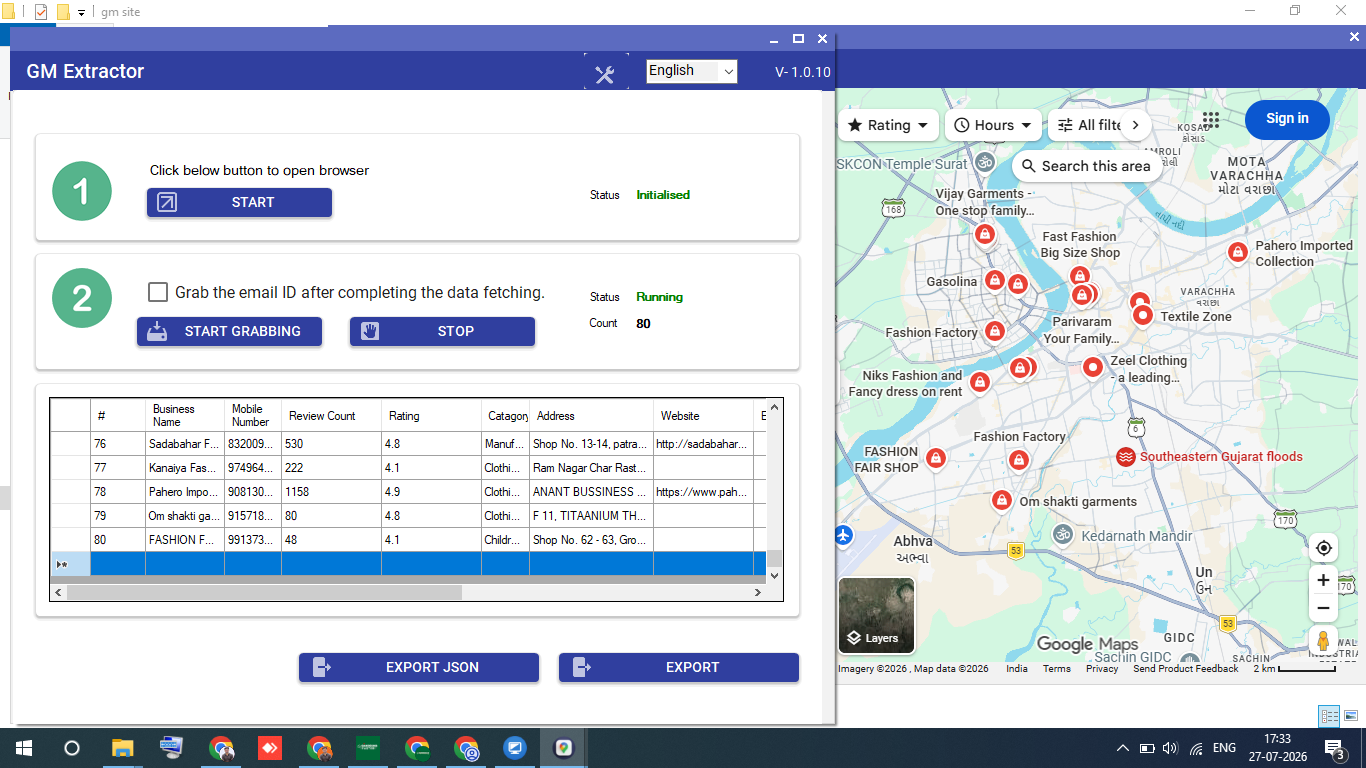Click the volume speaker tray icon

coord(1170,748)
